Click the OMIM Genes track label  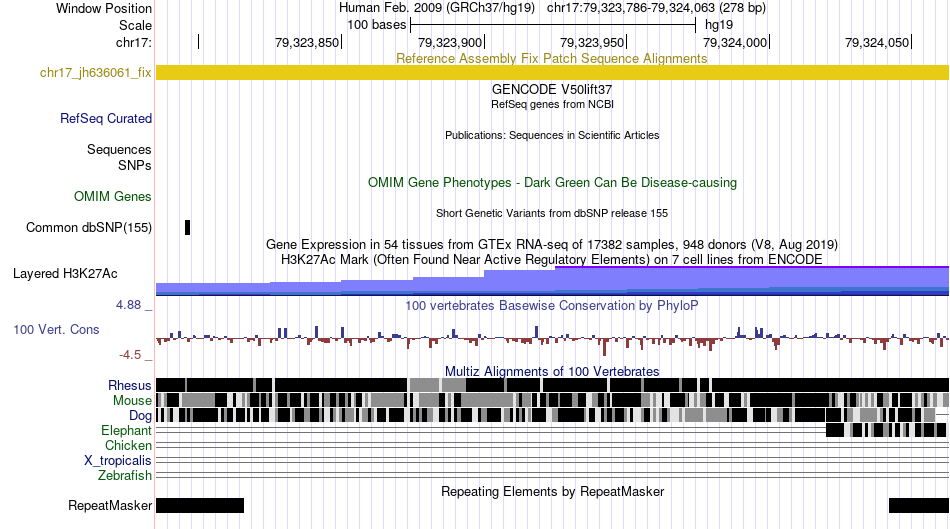coord(112,196)
